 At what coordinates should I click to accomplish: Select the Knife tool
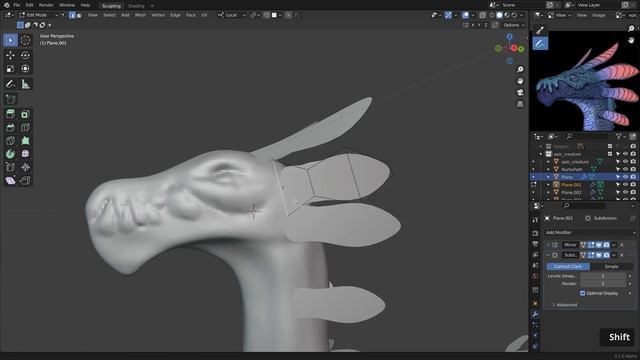pos(11,141)
